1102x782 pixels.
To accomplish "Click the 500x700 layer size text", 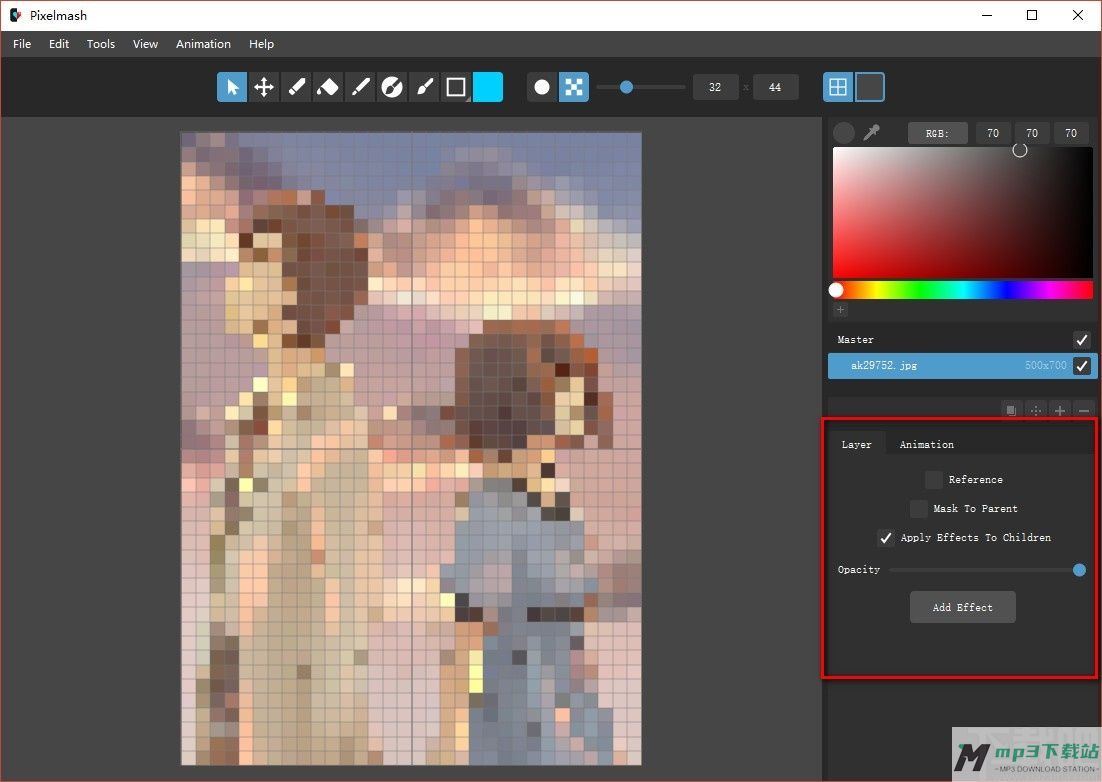I will pyautogui.click(x=1045, y=365).
